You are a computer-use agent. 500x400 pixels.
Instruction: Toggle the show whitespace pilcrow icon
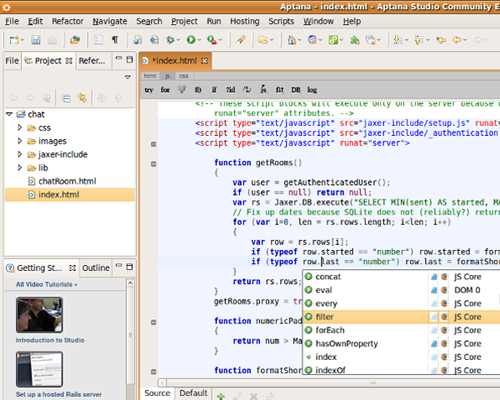pos(115,40)
